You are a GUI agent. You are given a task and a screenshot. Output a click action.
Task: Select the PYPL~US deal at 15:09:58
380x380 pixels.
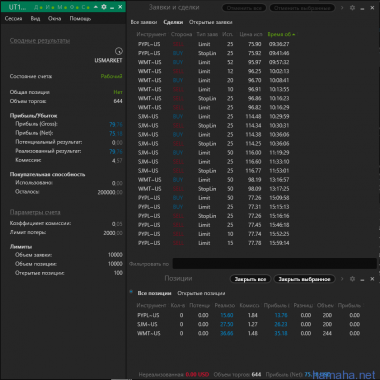pos(213,198)
